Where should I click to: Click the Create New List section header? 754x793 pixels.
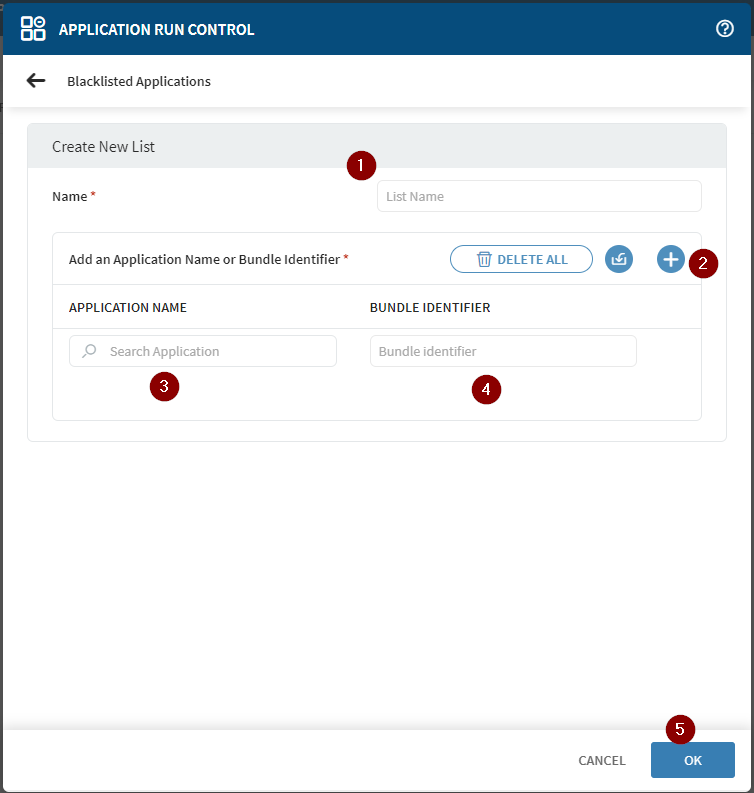pos(104,146)
